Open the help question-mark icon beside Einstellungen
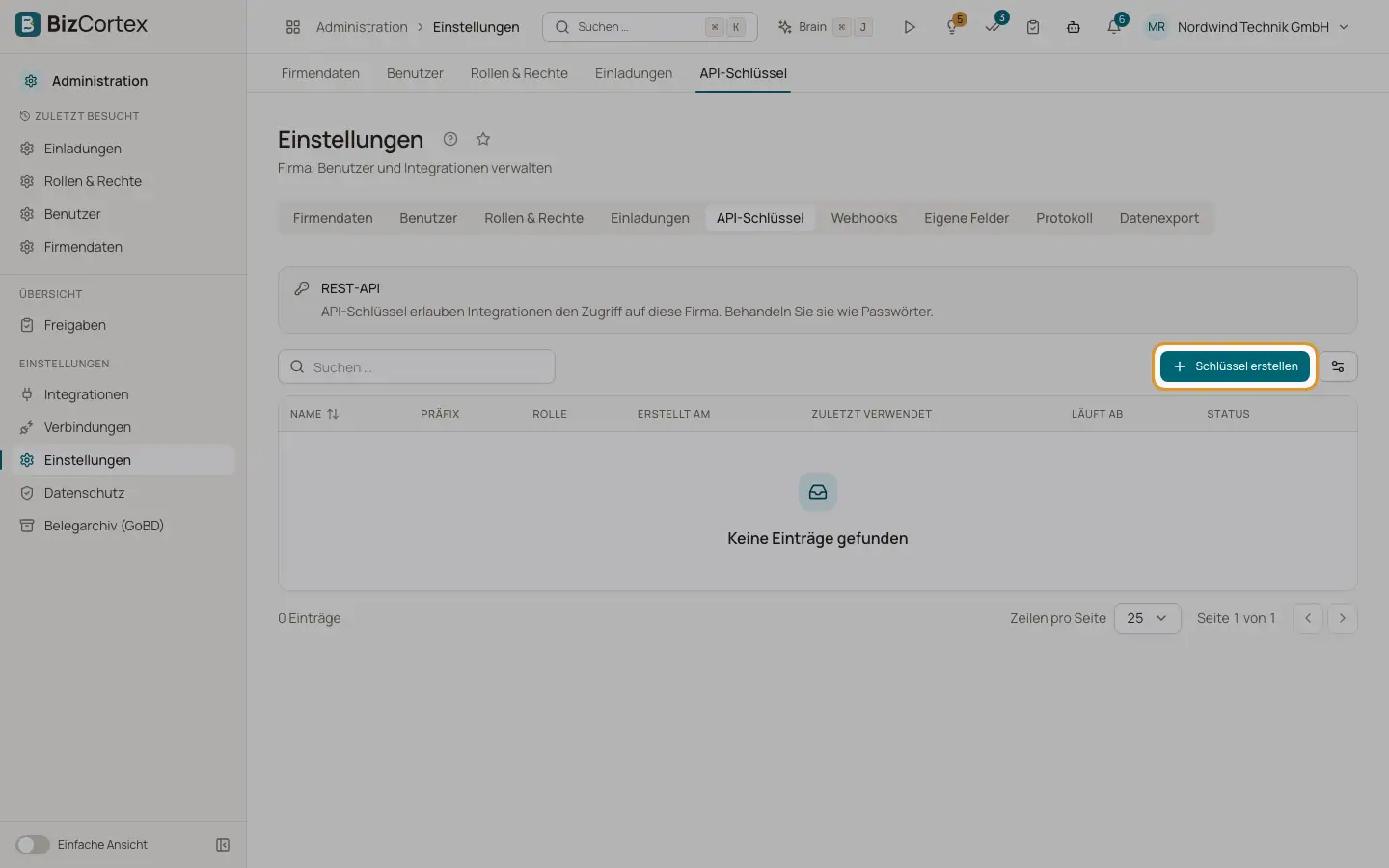The width and height of the screenshot is (1389, 868). click(450, 139)
